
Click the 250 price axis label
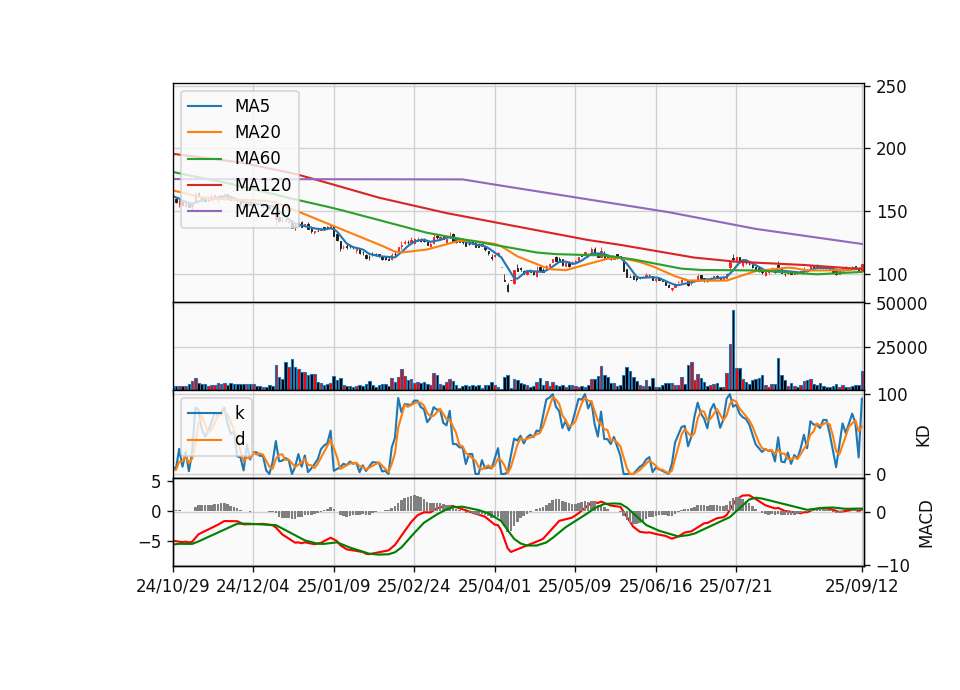coord(891,87)
